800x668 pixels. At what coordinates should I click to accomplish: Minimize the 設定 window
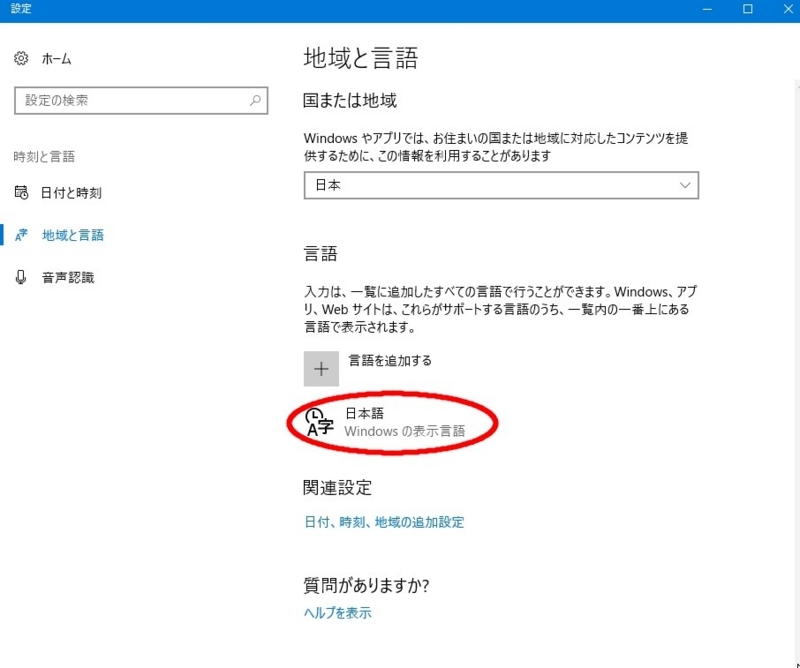707,9
